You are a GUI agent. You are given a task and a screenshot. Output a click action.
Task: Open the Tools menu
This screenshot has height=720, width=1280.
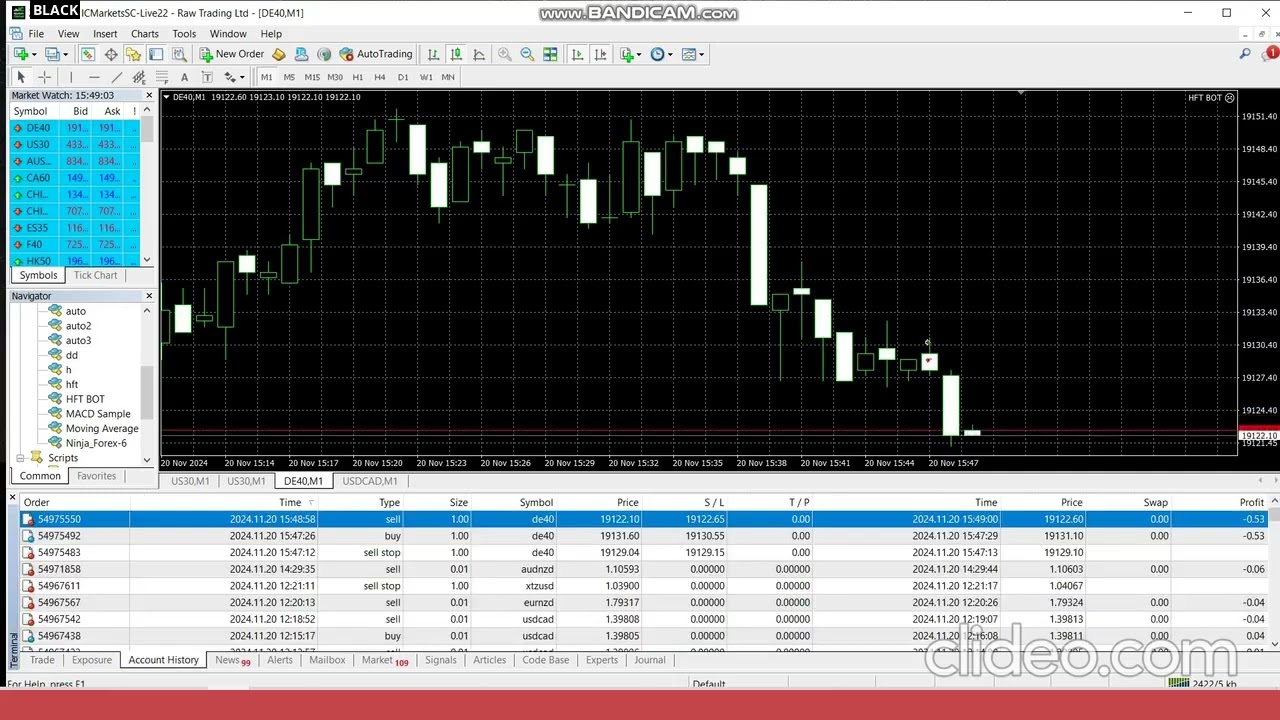(x=184, y=34)
